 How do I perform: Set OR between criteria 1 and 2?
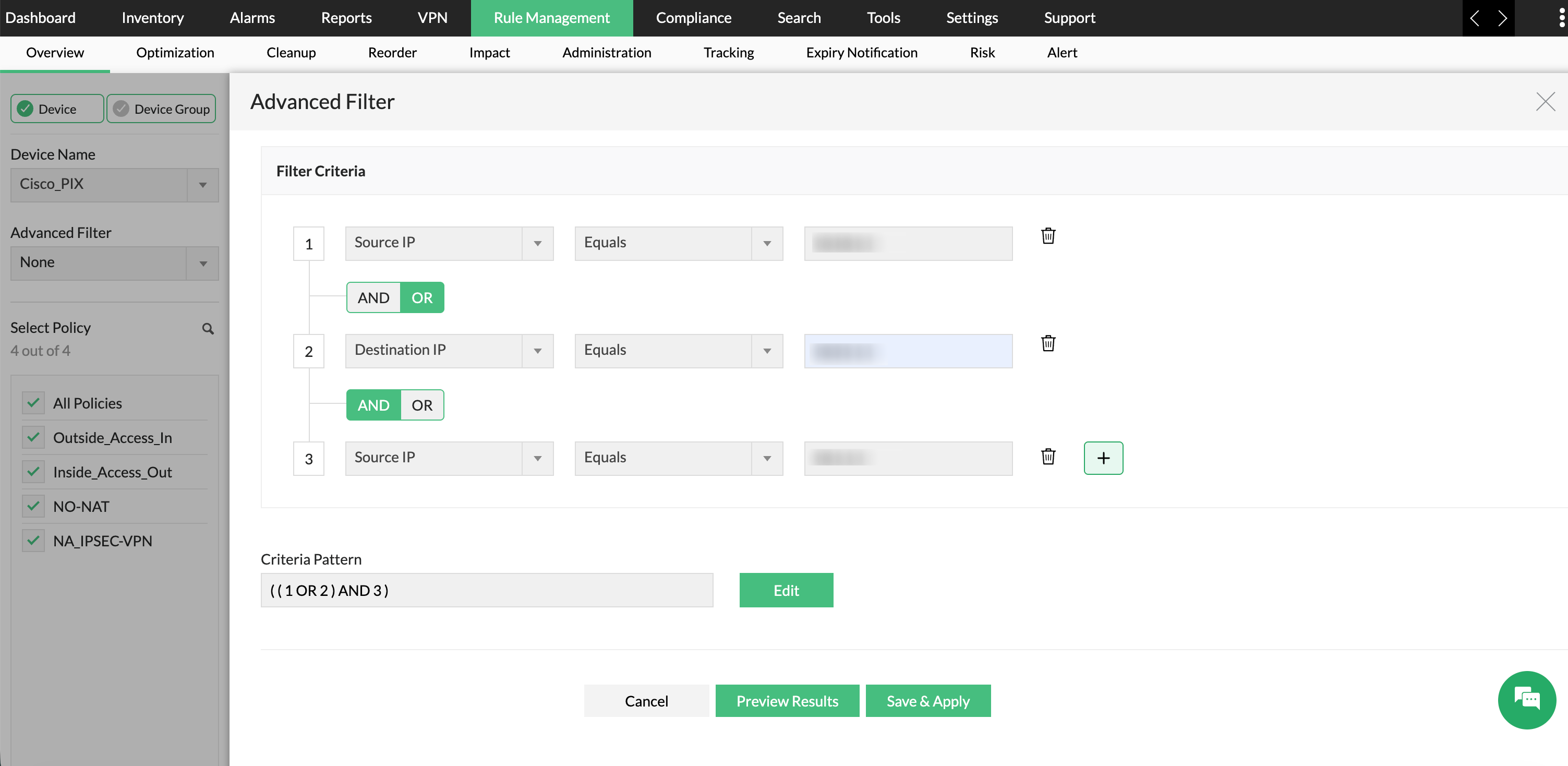(x=422, y=298)
